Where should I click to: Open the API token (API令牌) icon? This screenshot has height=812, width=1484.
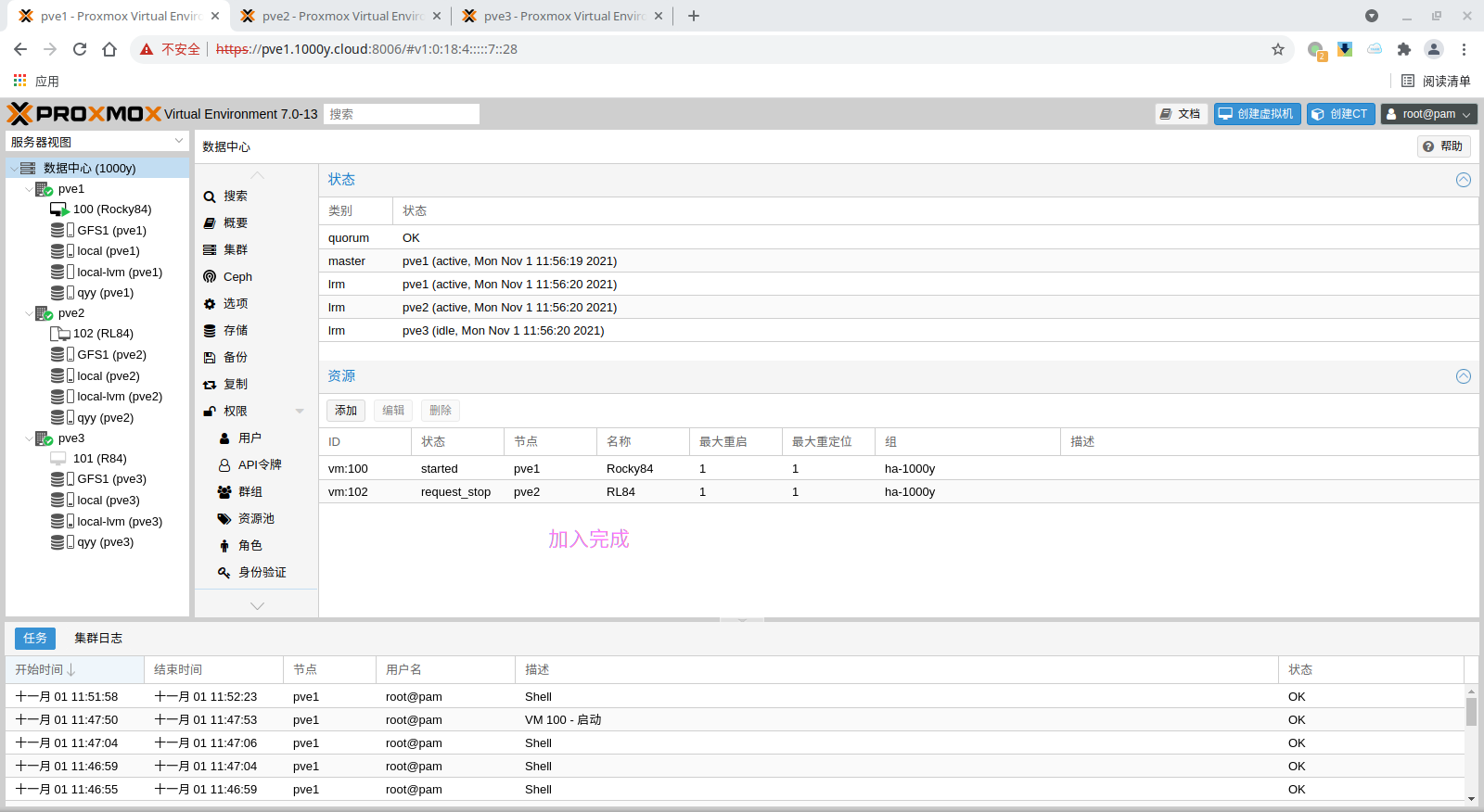tap(224, 465)
